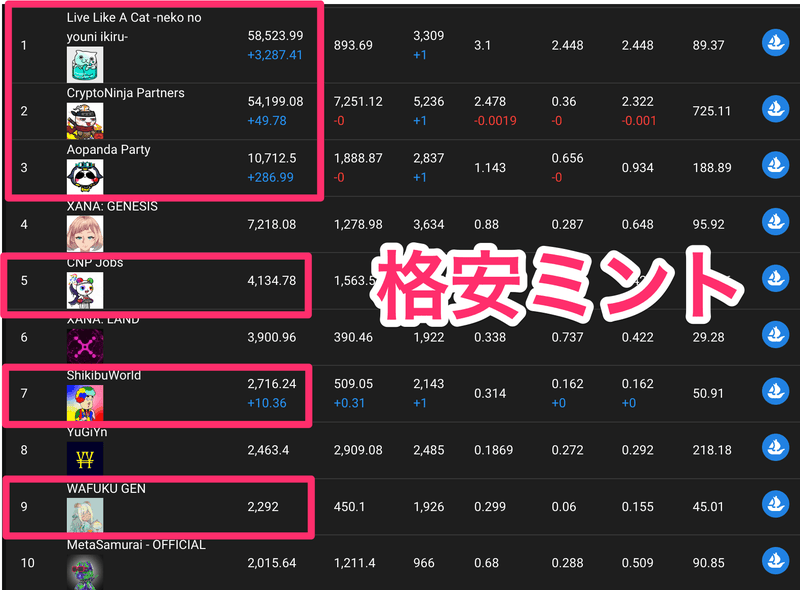Select the value 188.89
Screen dimensions: 800x590
click(712, 168)
